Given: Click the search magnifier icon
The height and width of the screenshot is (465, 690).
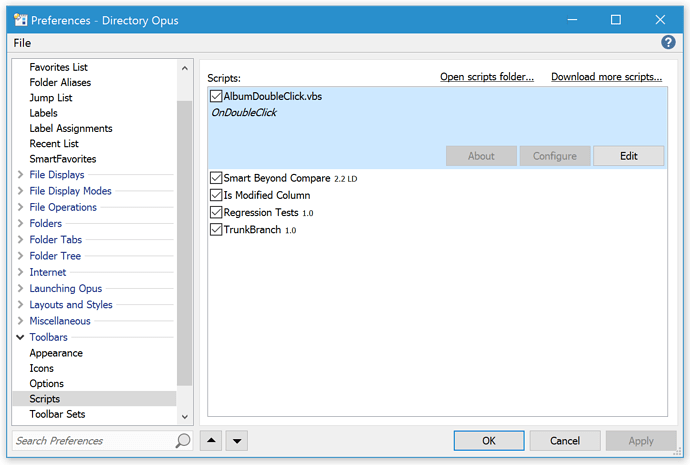Looking at the screenshot, I should (183, 440).
